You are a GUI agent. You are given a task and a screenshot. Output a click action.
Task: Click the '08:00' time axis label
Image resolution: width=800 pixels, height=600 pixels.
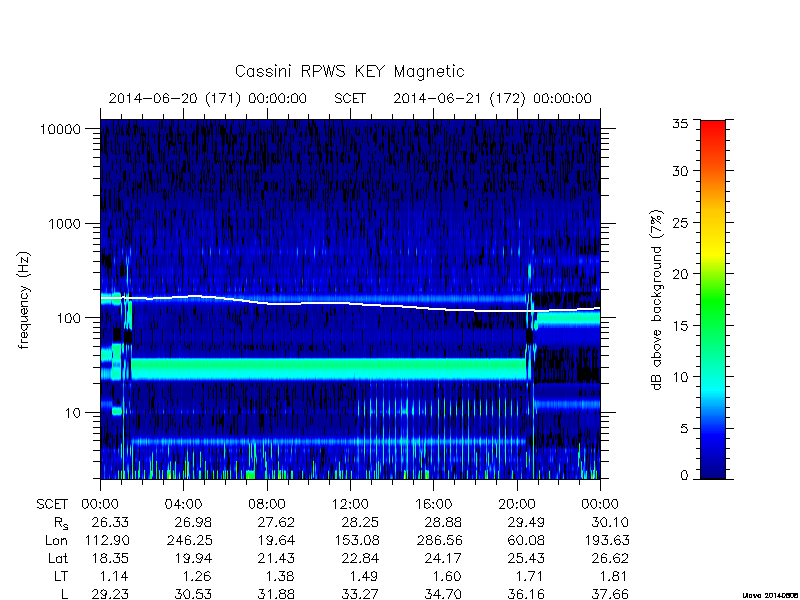point(267,504)
